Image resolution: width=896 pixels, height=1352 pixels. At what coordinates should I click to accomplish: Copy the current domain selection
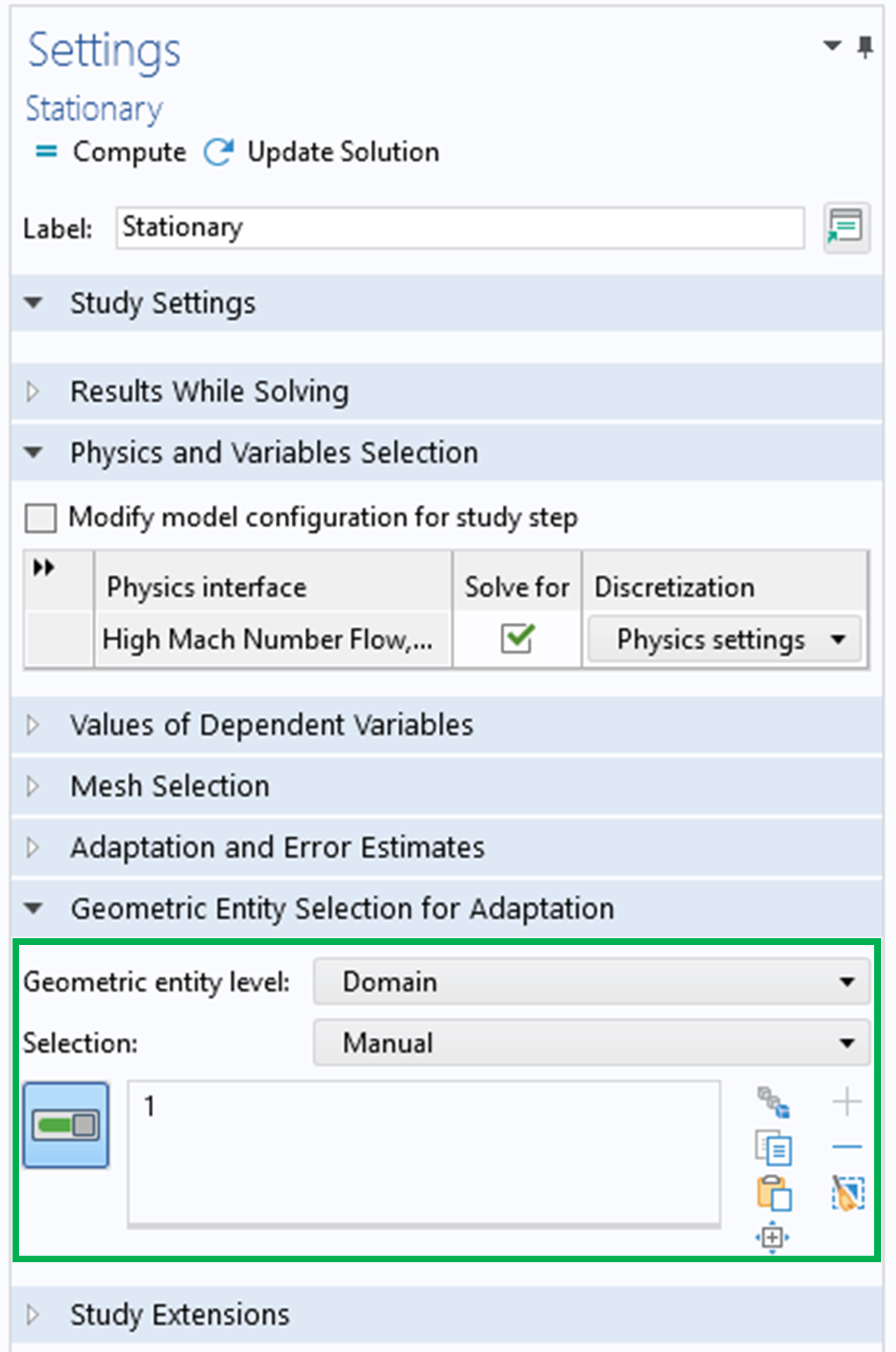point(773,1147)
